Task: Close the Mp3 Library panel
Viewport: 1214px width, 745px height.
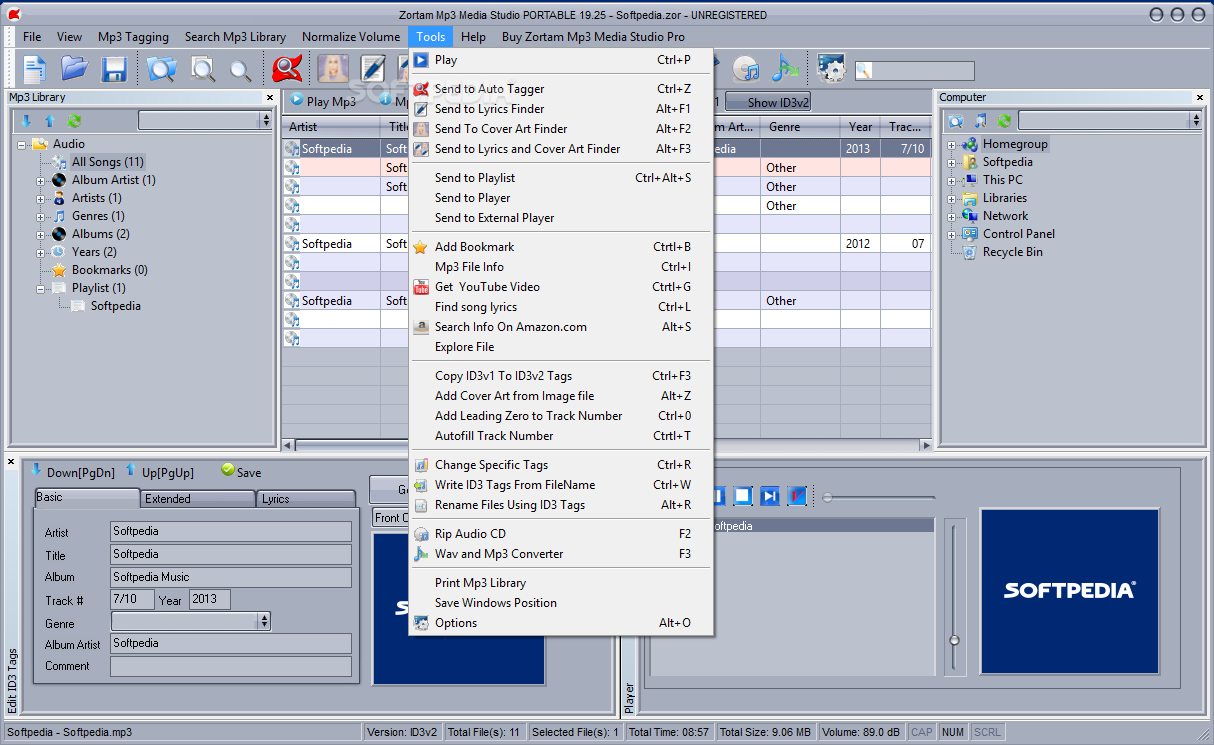Action: [270, 97]
